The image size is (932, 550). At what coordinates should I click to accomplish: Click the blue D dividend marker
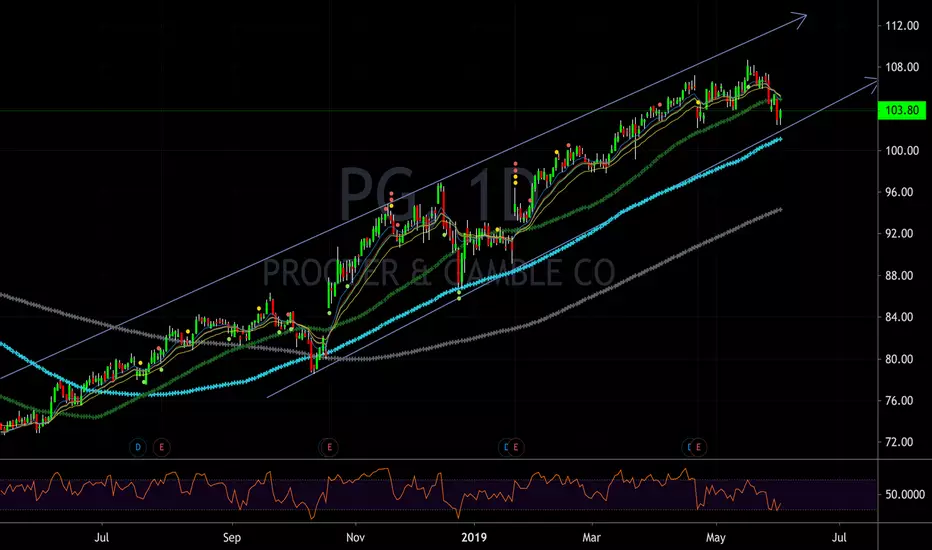138,447
